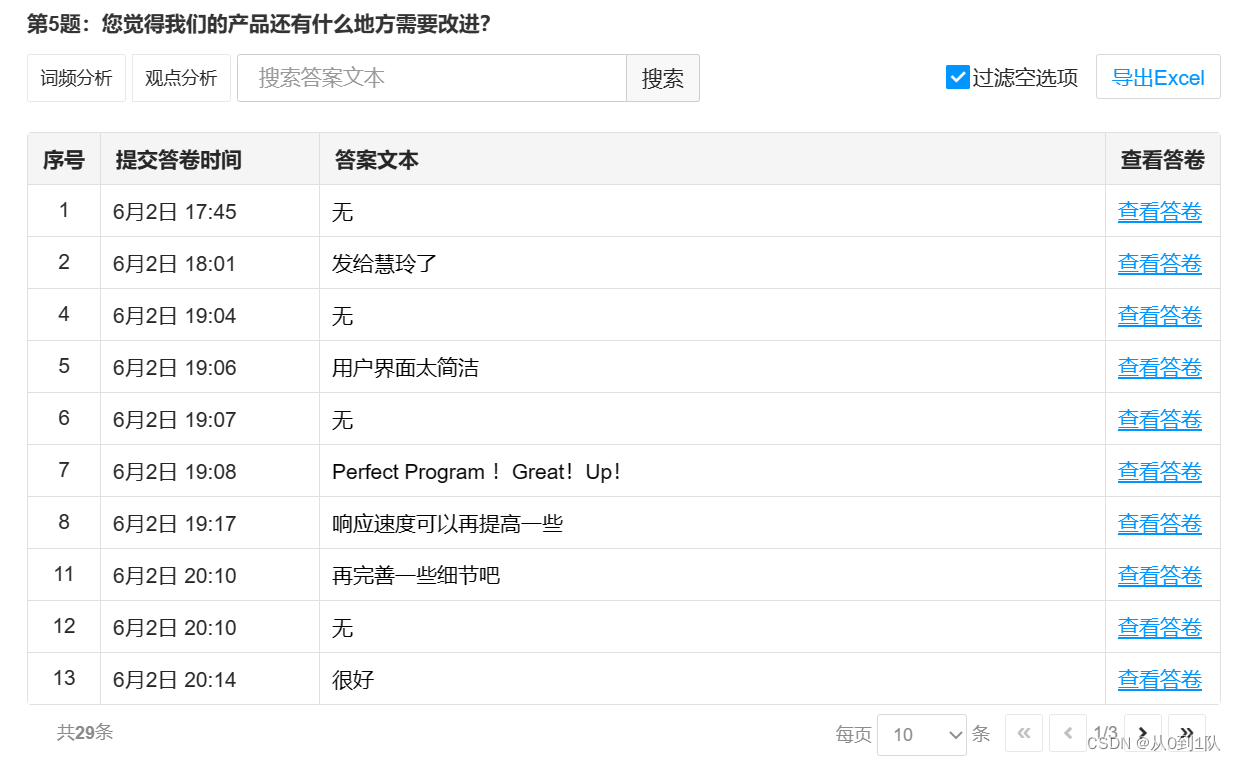1236x761 pixels.
Task: Focus the 搜索答案文本 input field
Action: click(x=432, y=78)
